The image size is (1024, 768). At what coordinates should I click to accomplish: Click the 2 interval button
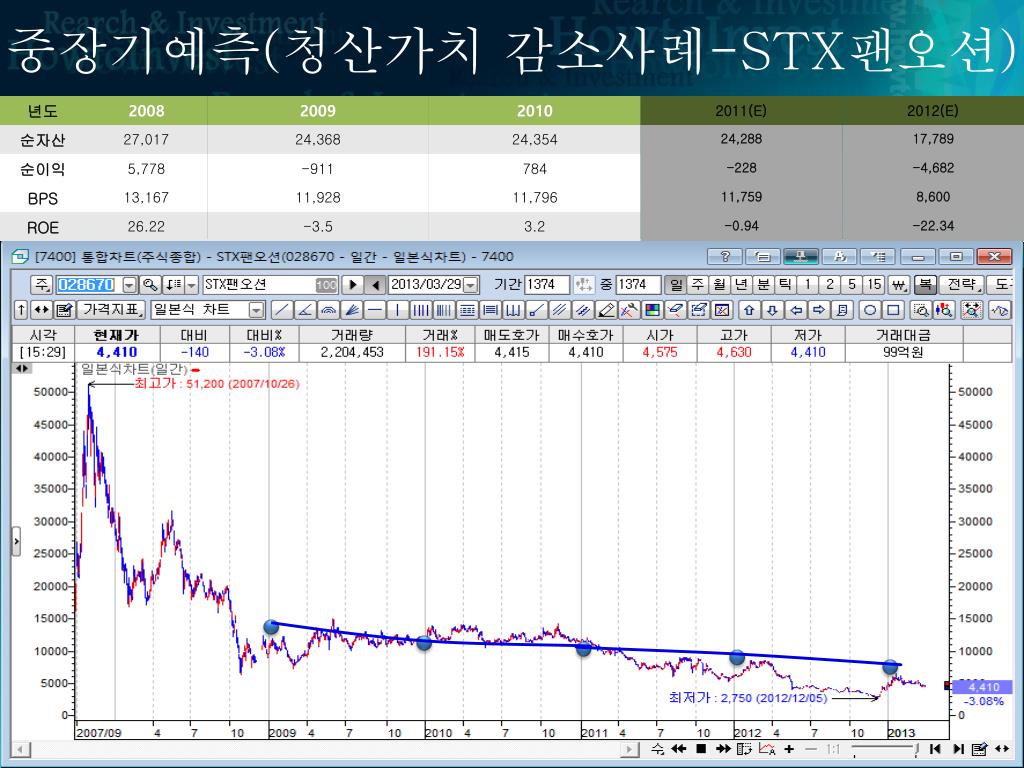click(829, 285)
